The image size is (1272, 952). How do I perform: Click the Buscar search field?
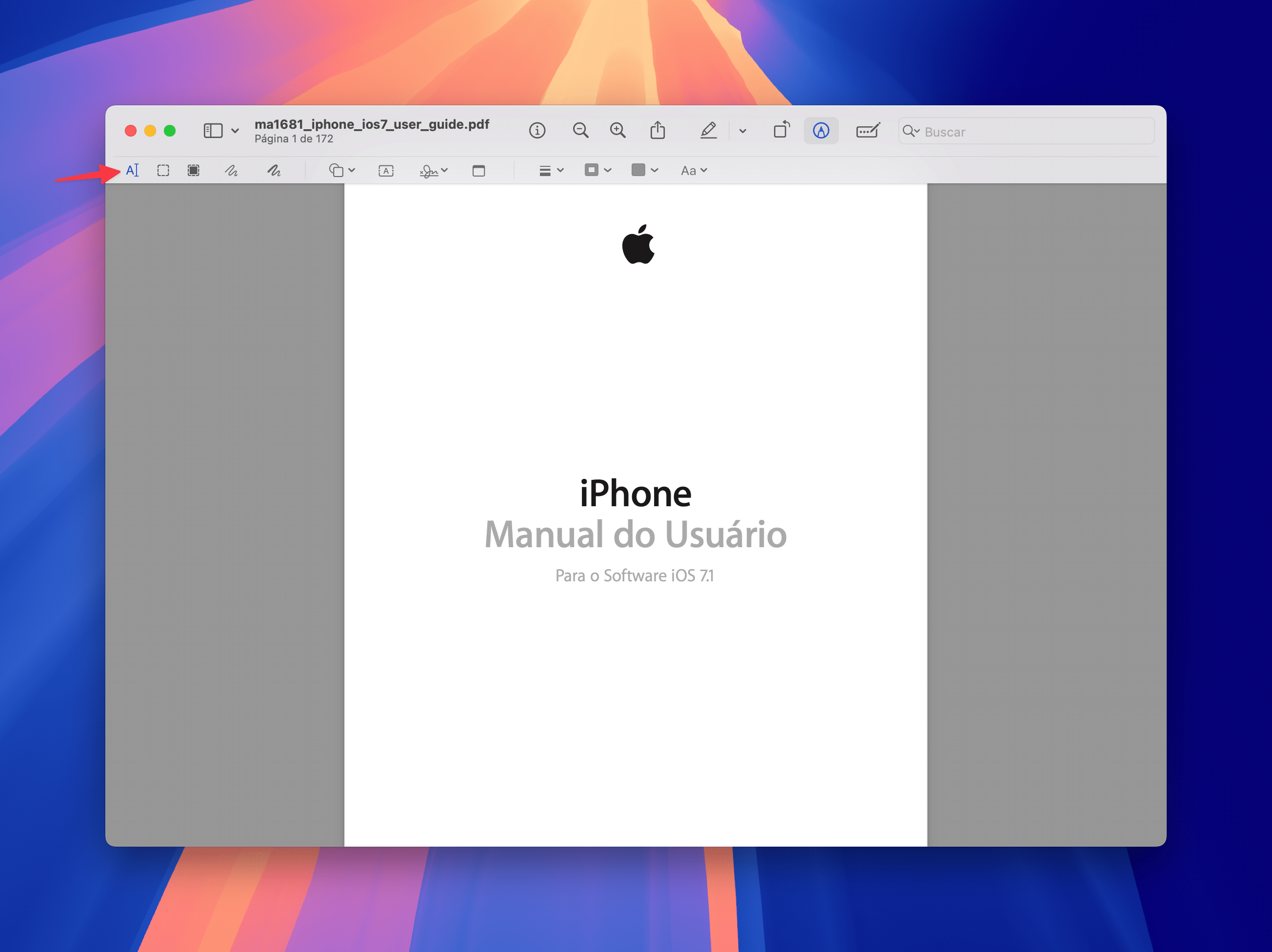tap(1026, 131)
